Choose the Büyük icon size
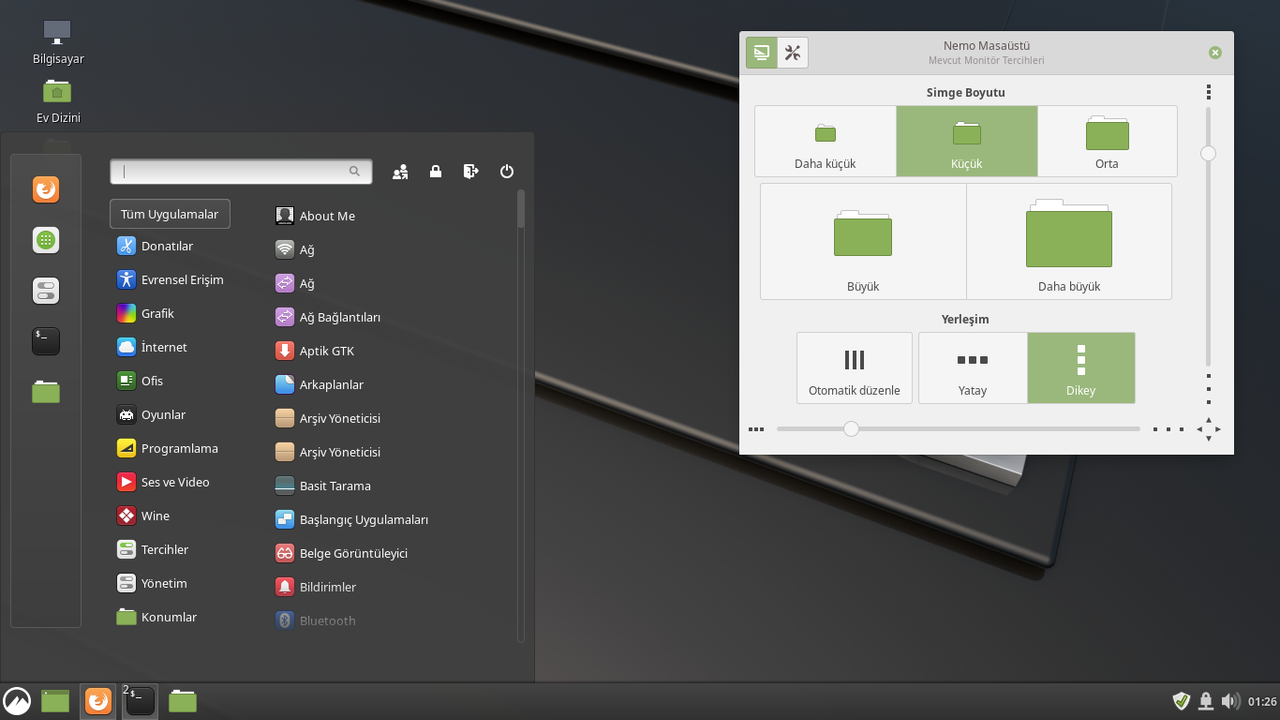 pyautogui.click(x=863, y=241)
